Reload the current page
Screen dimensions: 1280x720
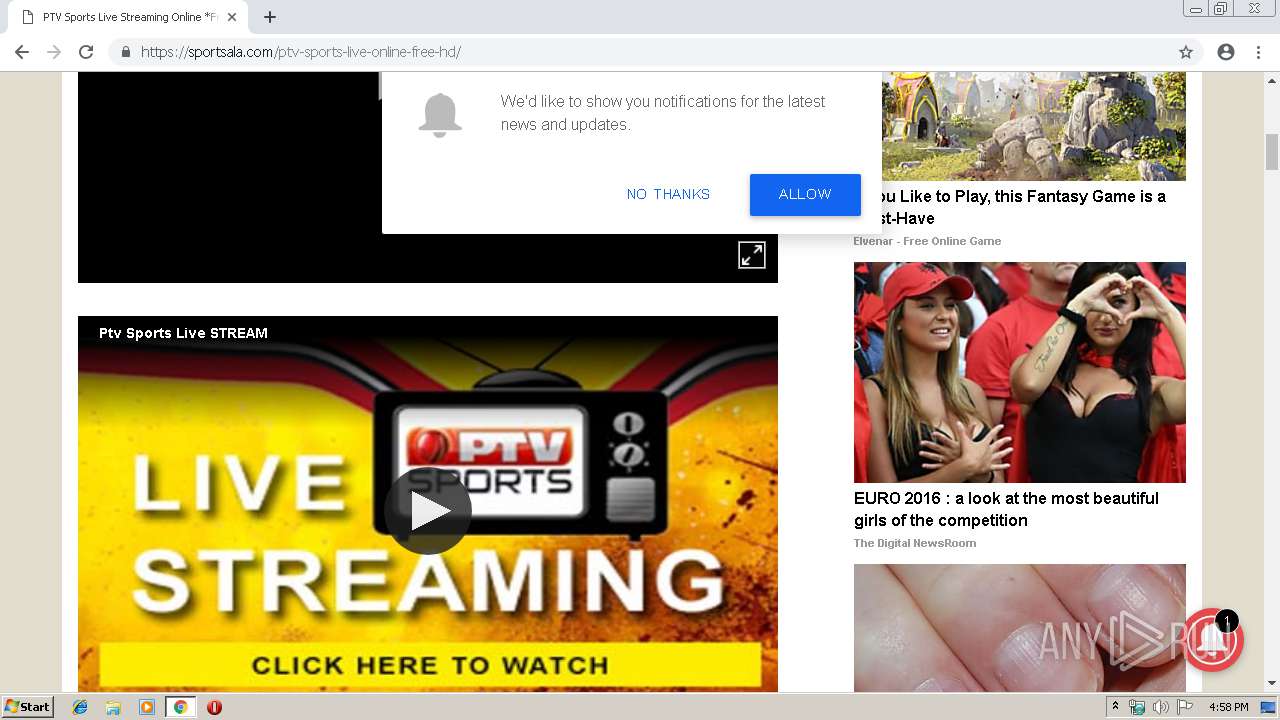[86, 52]
